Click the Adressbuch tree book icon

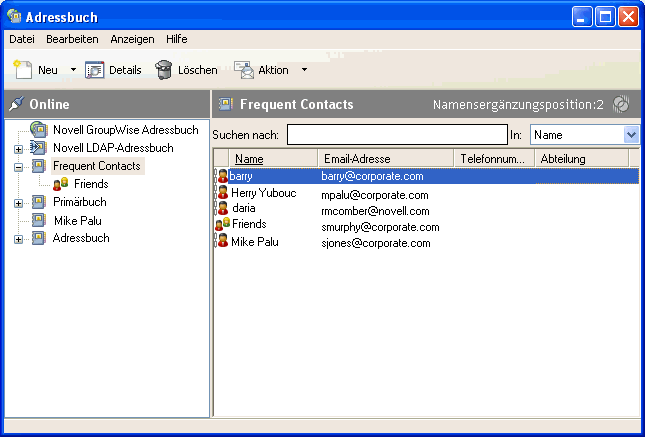39,238
